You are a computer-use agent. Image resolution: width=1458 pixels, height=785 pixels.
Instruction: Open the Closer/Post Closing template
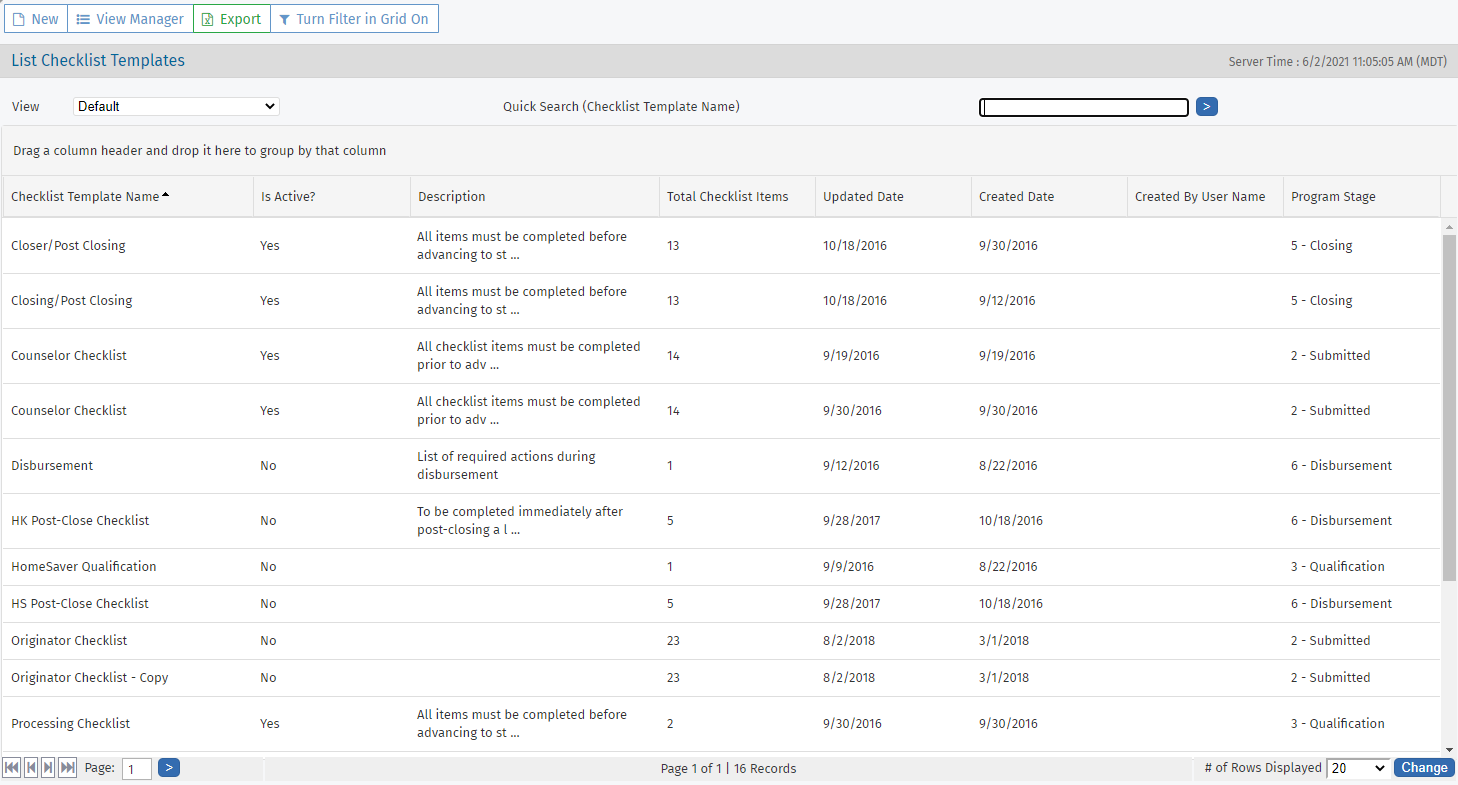[x=68, y=245]
